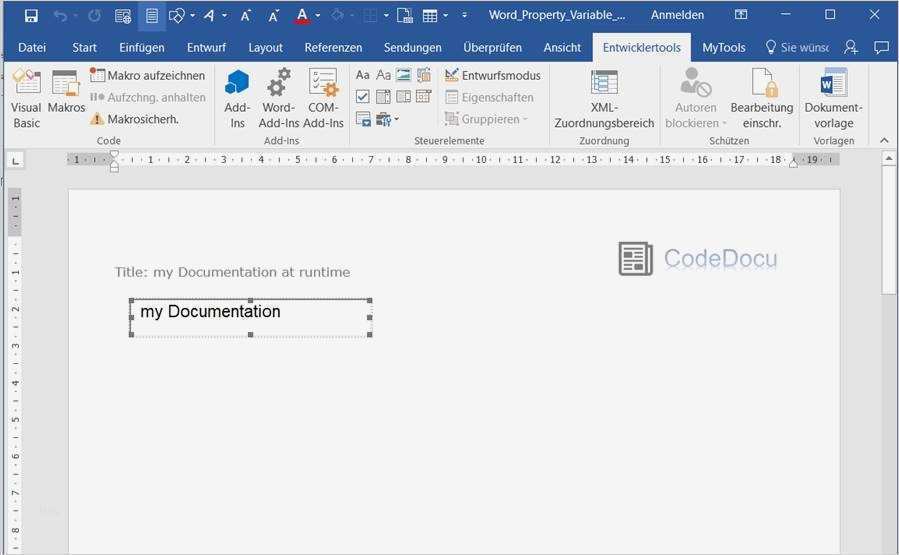Click Bearbeitung einschr. button

[762, 99]
